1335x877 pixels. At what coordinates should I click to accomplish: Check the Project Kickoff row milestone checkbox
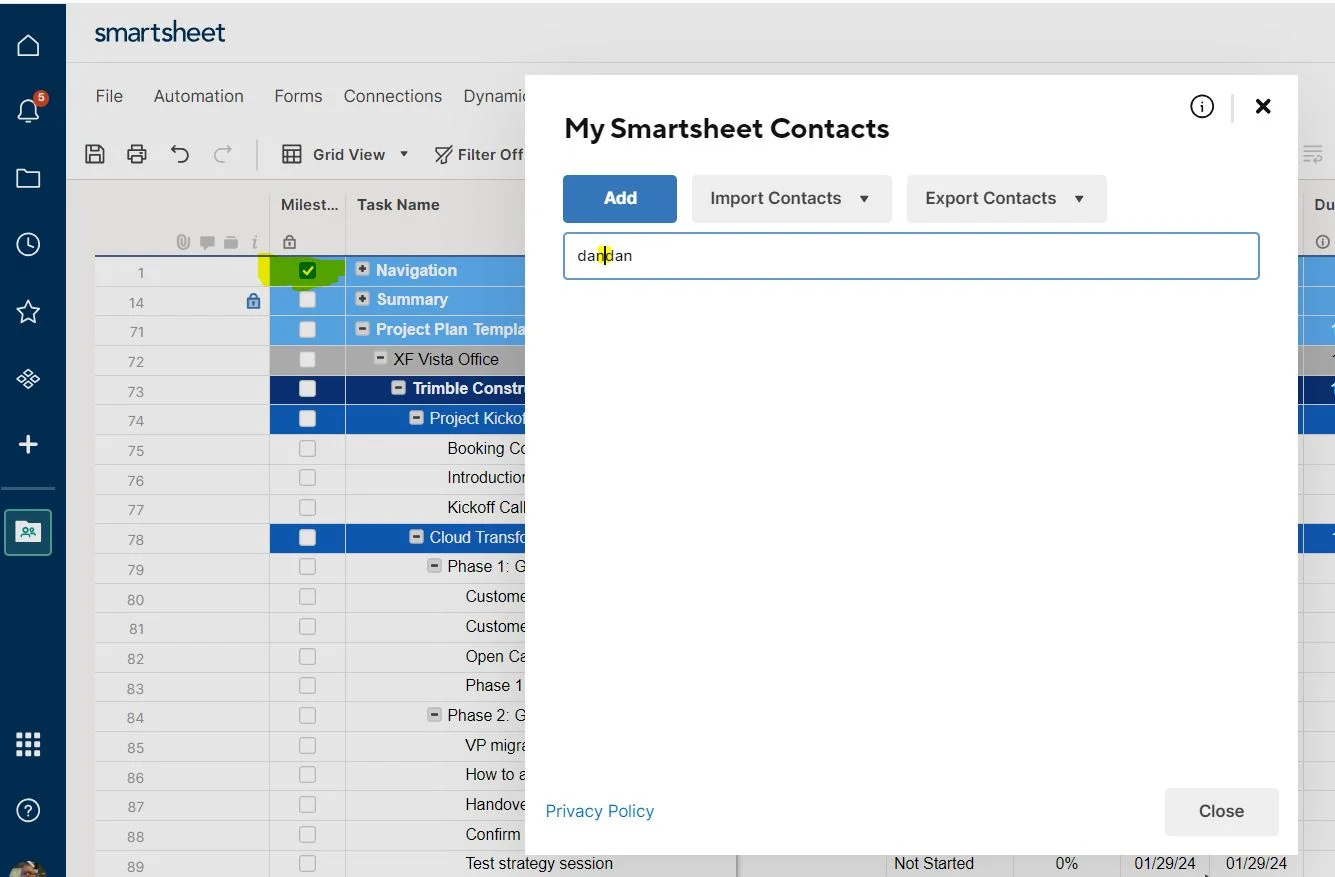(307, 419)
